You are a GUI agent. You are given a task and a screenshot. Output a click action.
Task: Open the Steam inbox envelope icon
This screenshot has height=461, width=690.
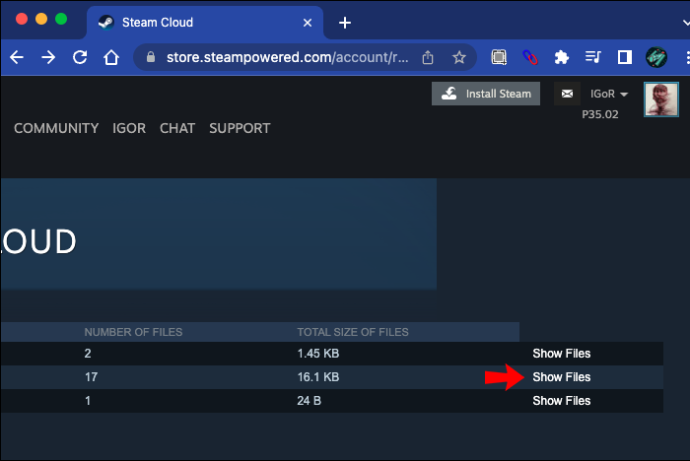coord(567,94)
